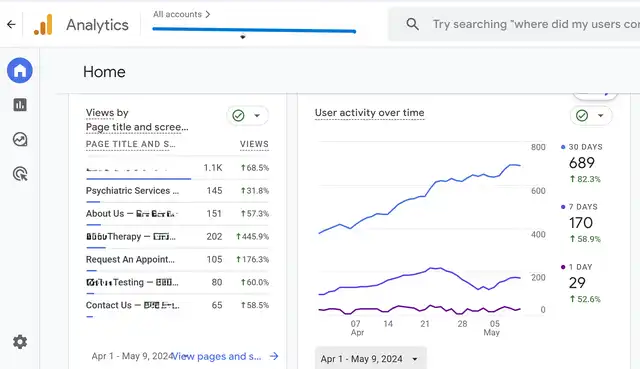The width and height of the screenshot is (640, 369).
Task: Toggle green checkmark on User activity card
Action: 582,116
